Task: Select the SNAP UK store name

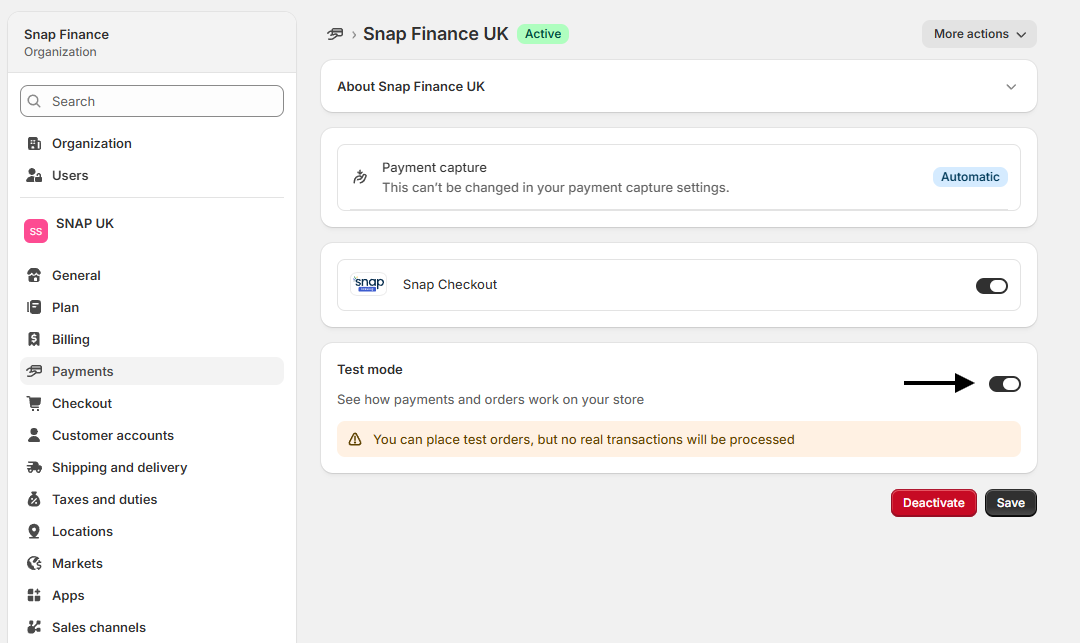Action: [85, 224]
